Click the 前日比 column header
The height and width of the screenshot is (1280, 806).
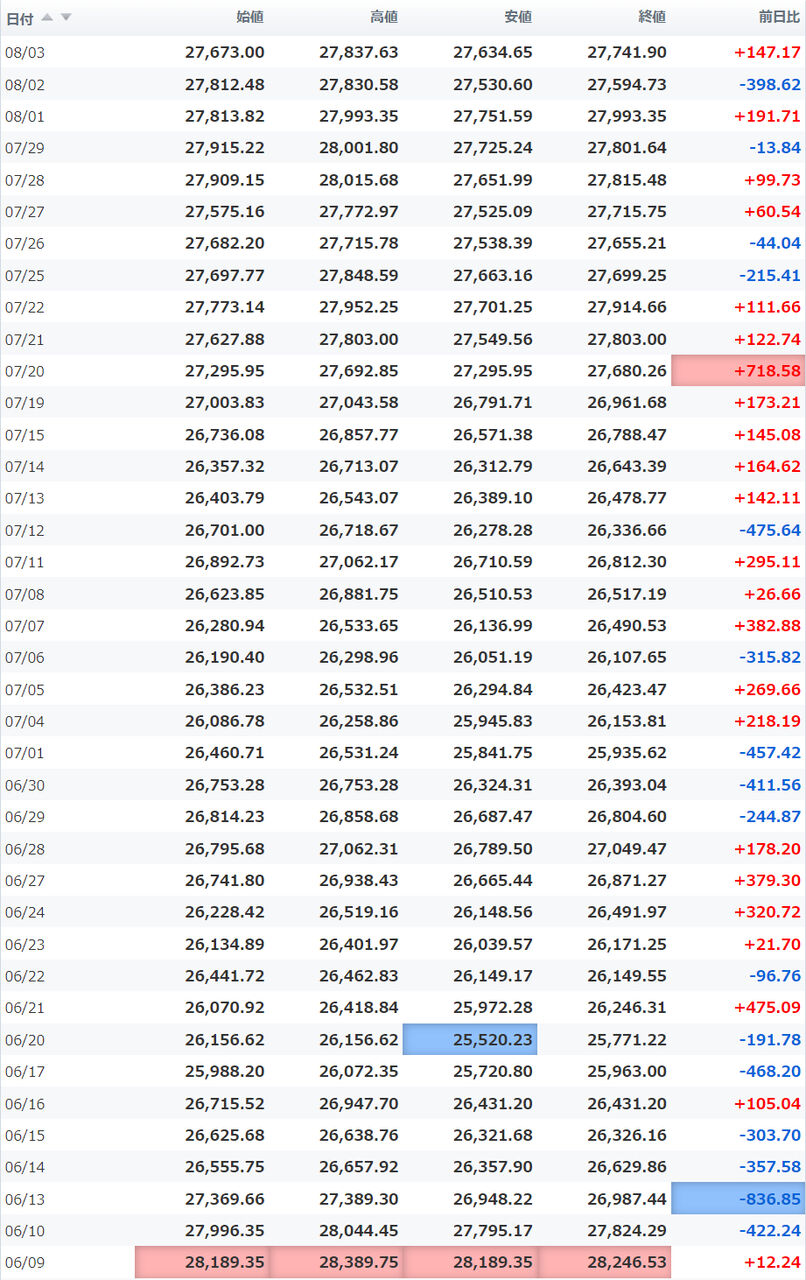tap(780, 17)
